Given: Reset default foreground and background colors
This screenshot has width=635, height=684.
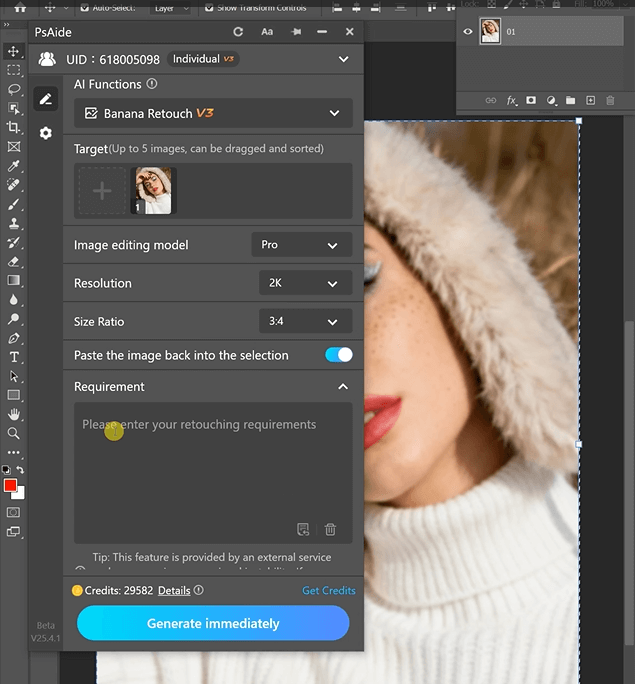Looking at the screenshot, I should point(6,470).
